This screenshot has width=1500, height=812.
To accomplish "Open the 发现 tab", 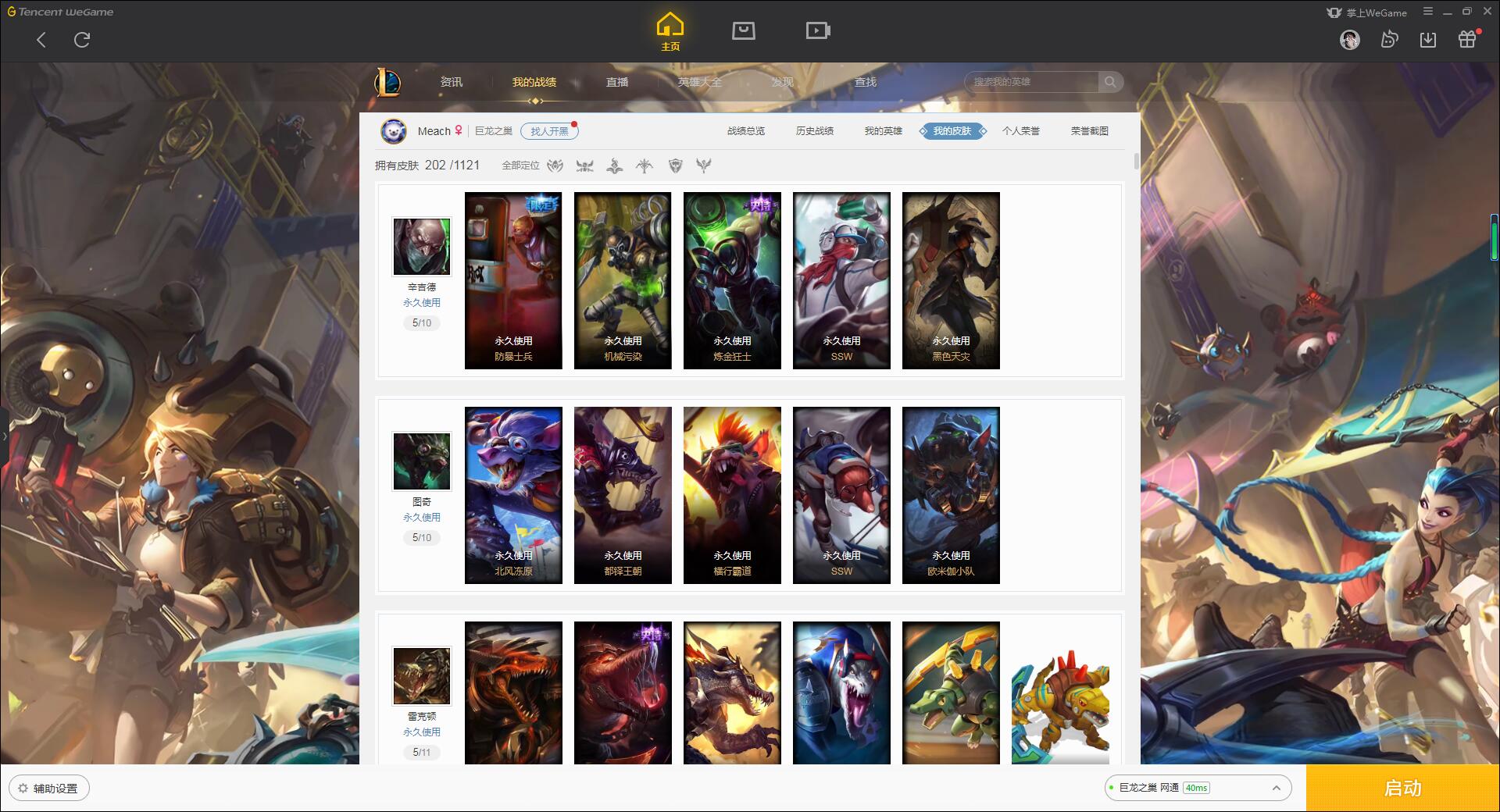I will [x=782, y=82].
